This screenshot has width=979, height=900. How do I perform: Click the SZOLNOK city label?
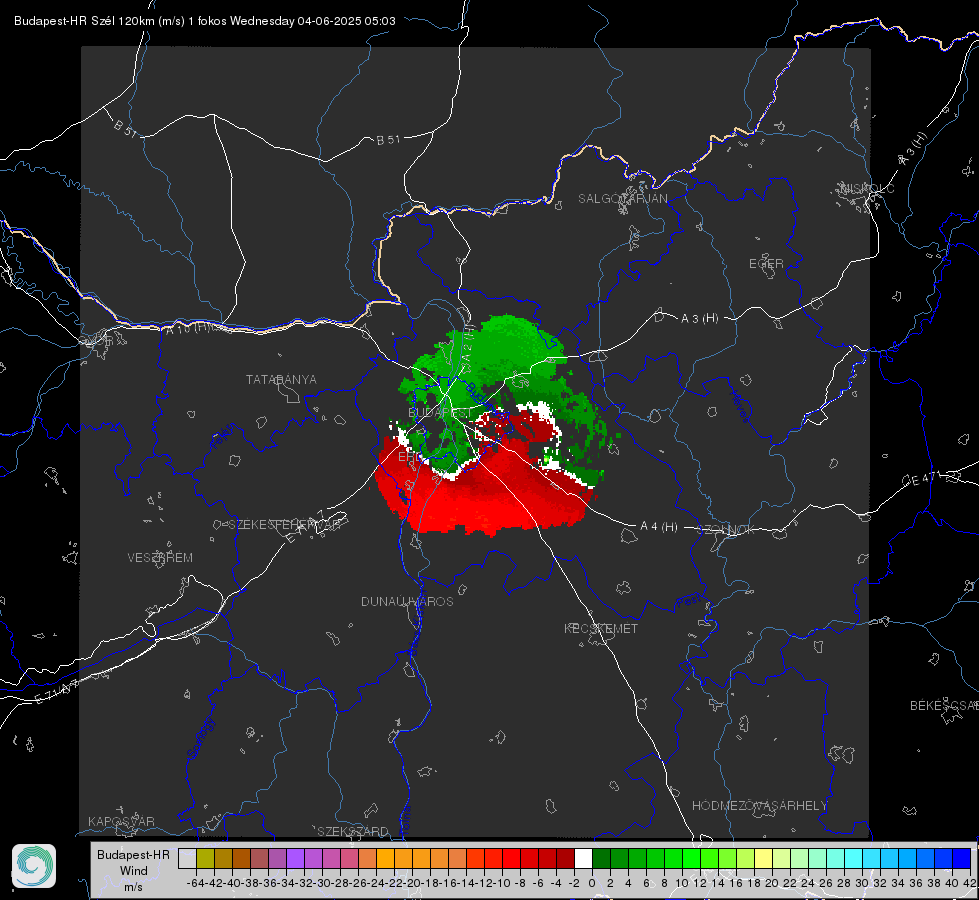tap(726, 530)
